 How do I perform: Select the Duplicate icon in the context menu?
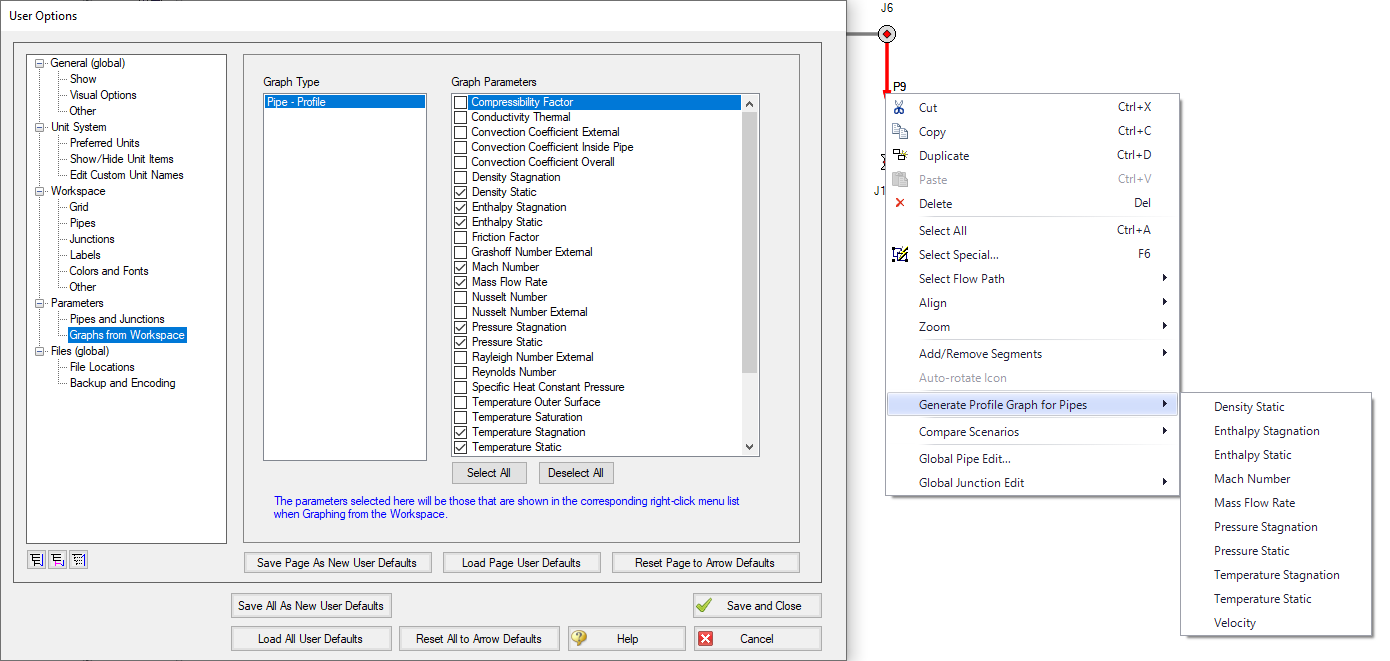click(900, 155)
